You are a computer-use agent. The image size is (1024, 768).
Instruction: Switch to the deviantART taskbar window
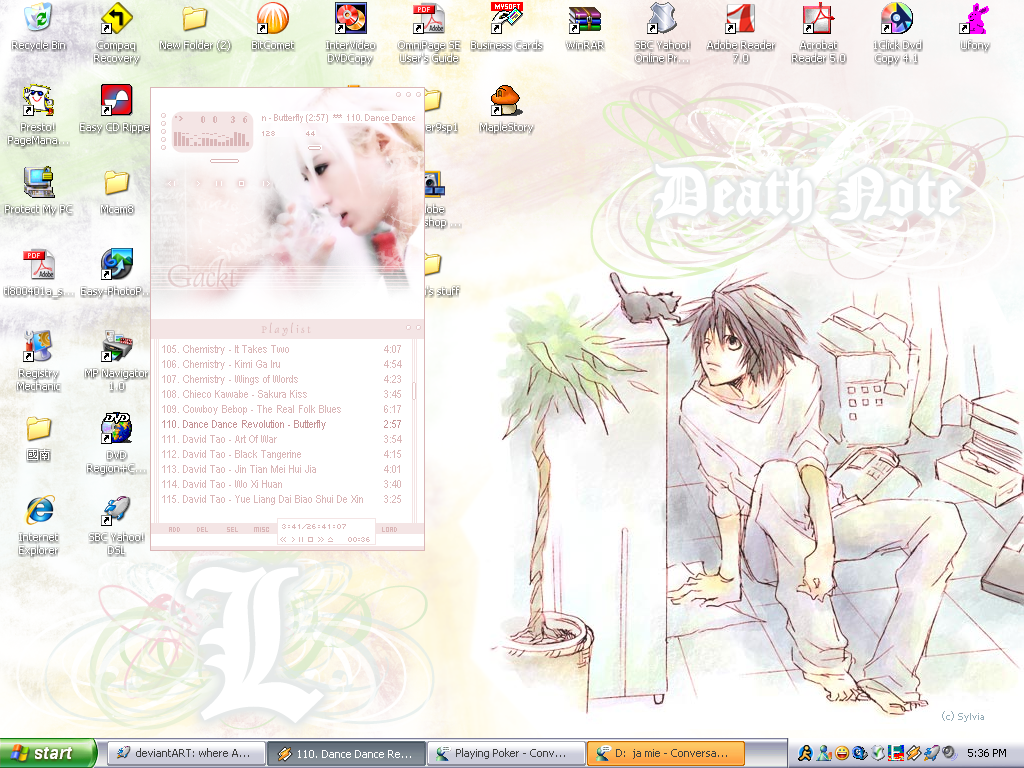tap(186, 753)
